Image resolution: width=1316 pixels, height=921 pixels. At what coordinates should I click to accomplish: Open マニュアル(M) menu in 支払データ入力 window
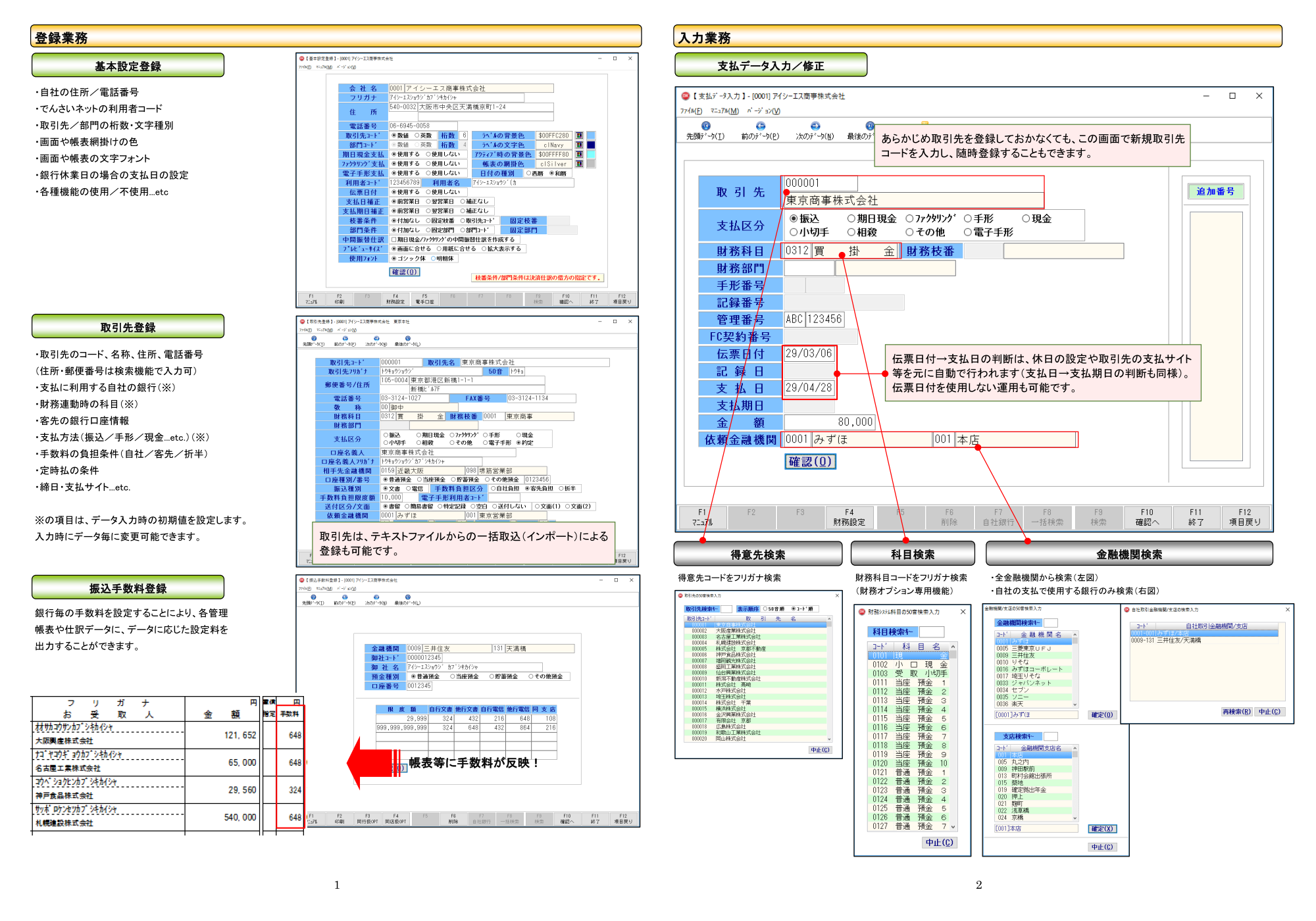point(724,111)
